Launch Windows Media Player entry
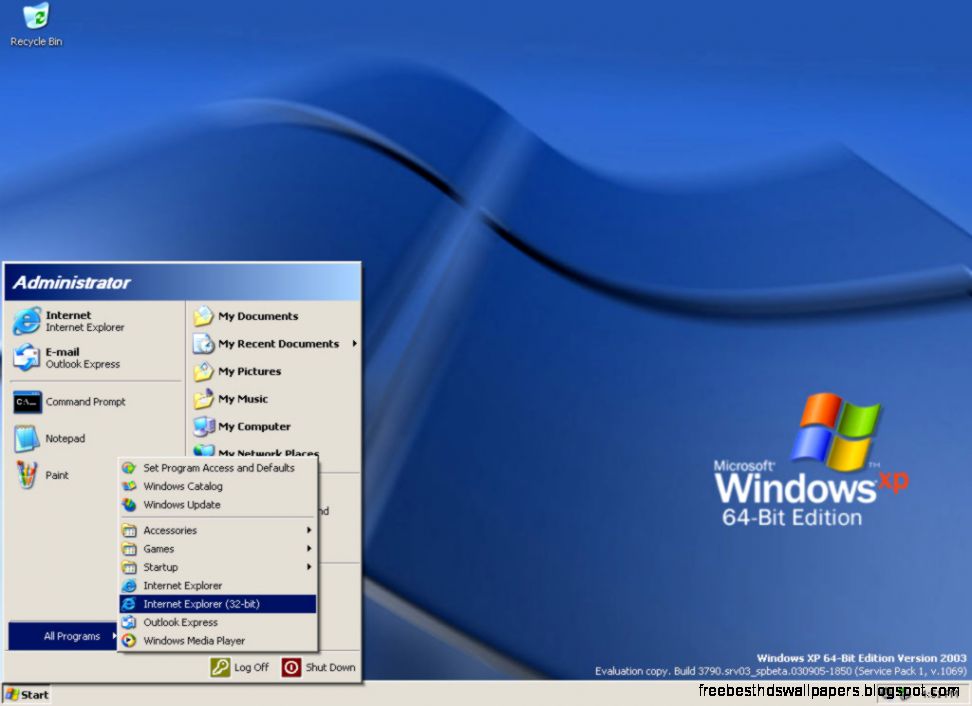Screen dimensions: 972x706 pos(218,640)
